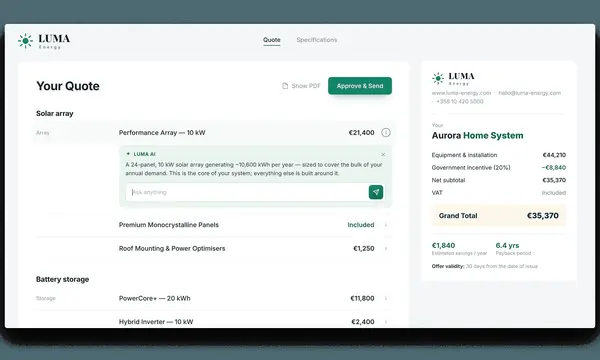Select the PowerCore+ — 20 kWh row
Screen dimensions: 600x360
(x=214, y=298)
